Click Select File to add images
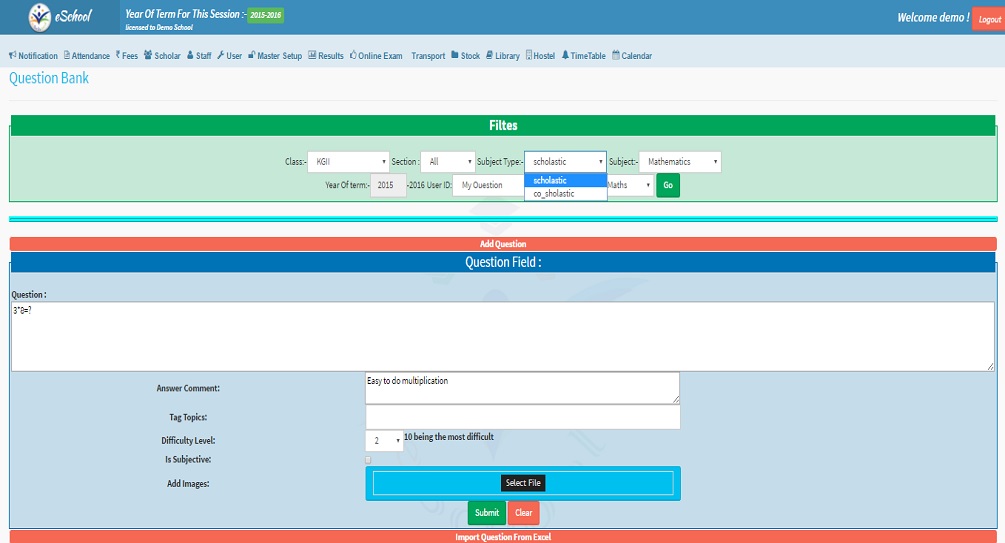Viewport: 1005px width, 543px height. 523,483
